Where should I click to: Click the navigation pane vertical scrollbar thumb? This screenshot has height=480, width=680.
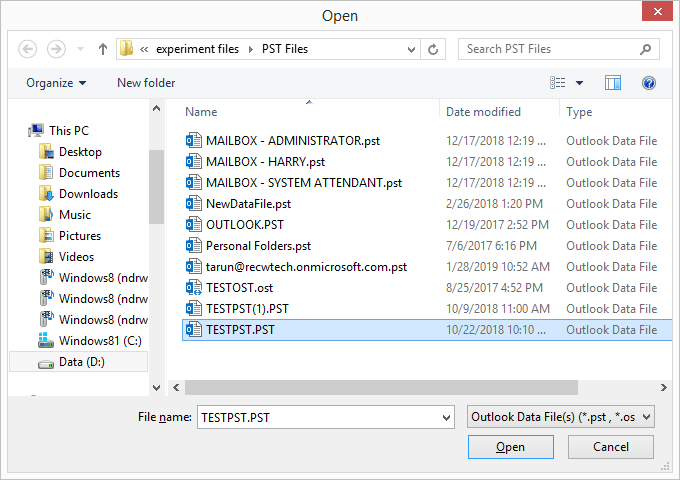pyautogui.click(x=157, y=187)
